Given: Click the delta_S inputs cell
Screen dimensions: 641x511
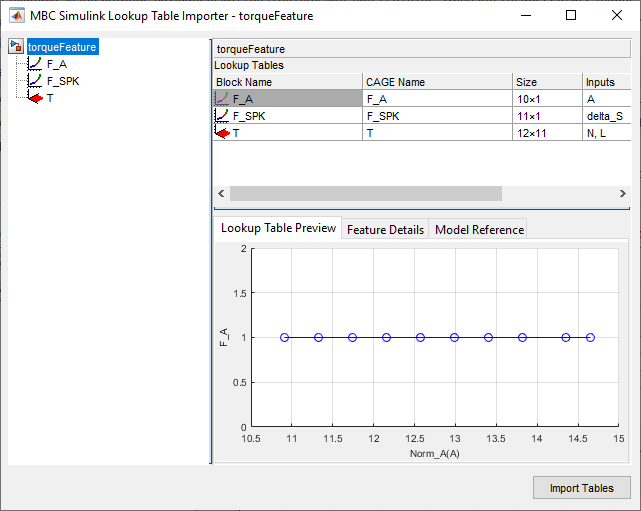Looking at the screenshot, I should (x=607, y=116).
